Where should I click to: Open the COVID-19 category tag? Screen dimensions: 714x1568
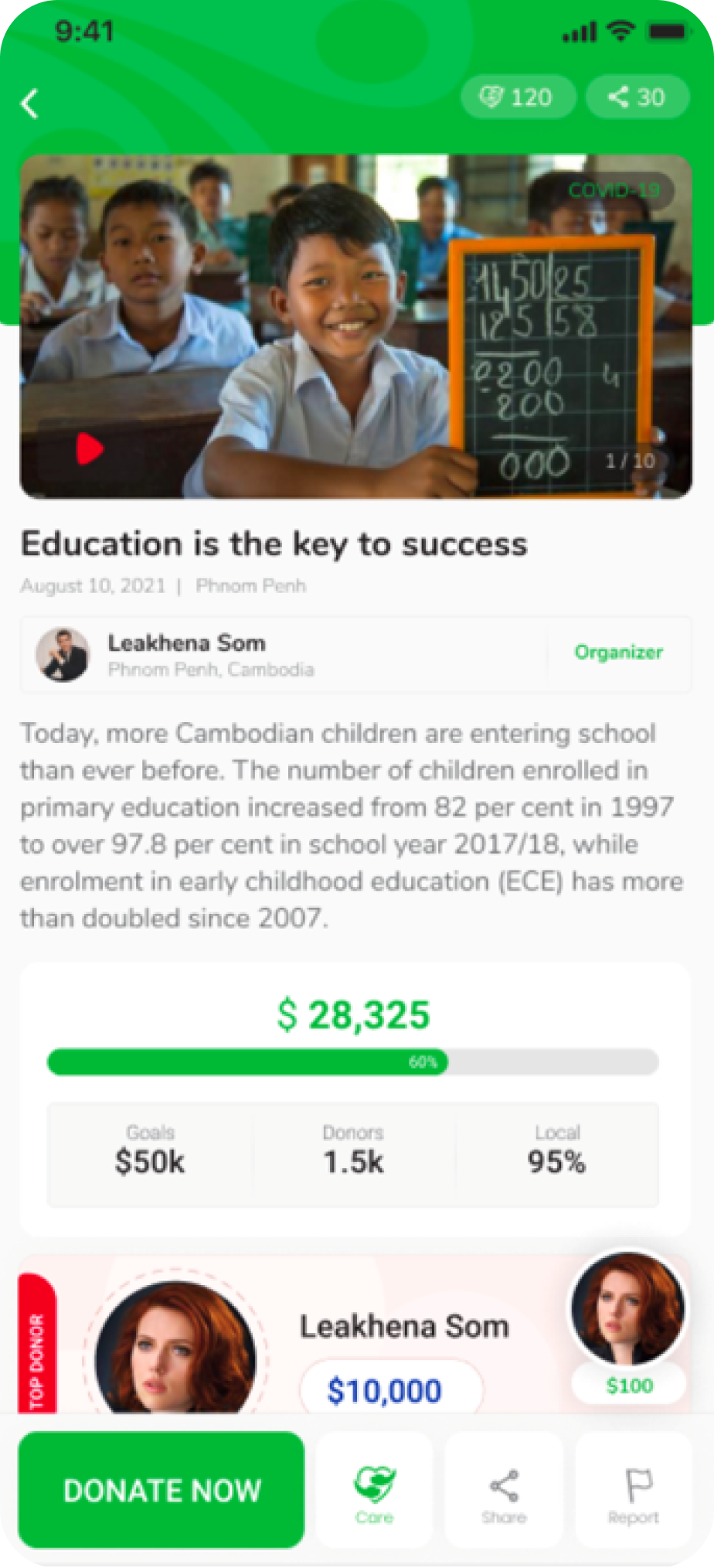tap(614, 190)
